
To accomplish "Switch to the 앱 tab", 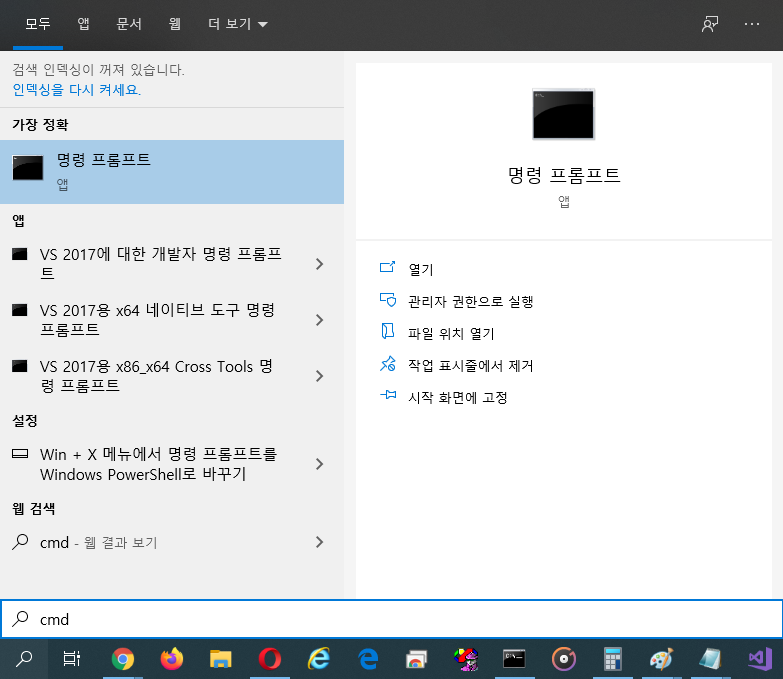I will (x=83, y=24).
